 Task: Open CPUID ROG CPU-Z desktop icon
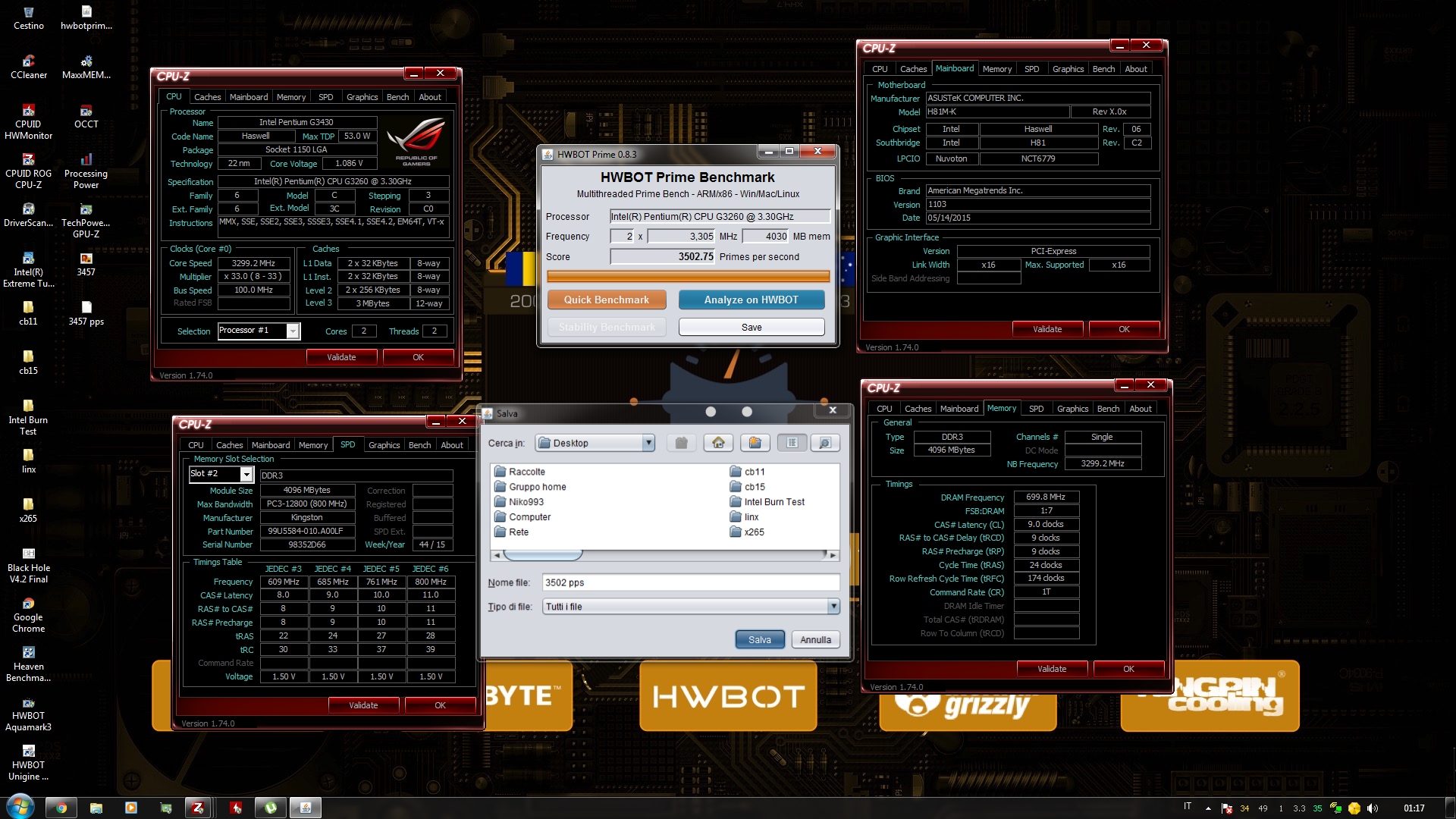28,172
